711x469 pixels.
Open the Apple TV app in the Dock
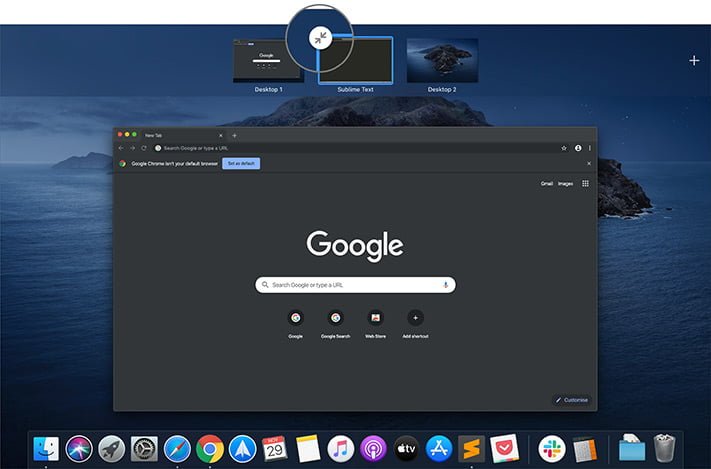coord(406,449)
